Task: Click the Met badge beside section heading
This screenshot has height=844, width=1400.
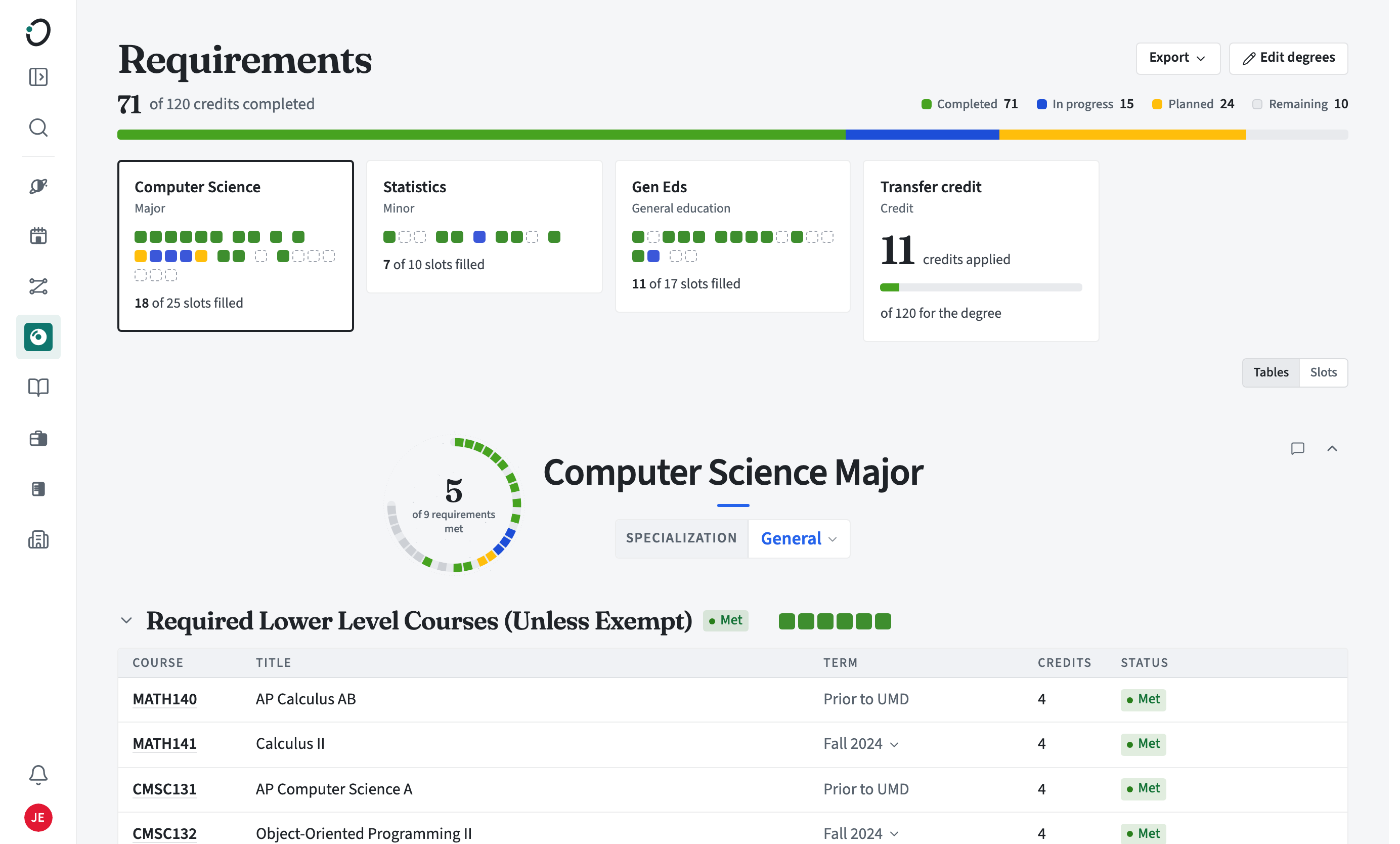Action: (x=726, y=620)
